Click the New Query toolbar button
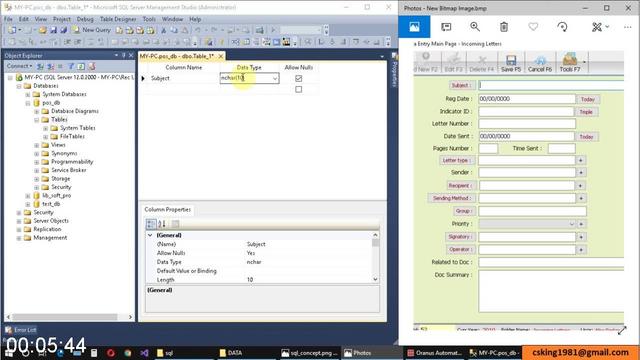640x360 pixels. 92,30
